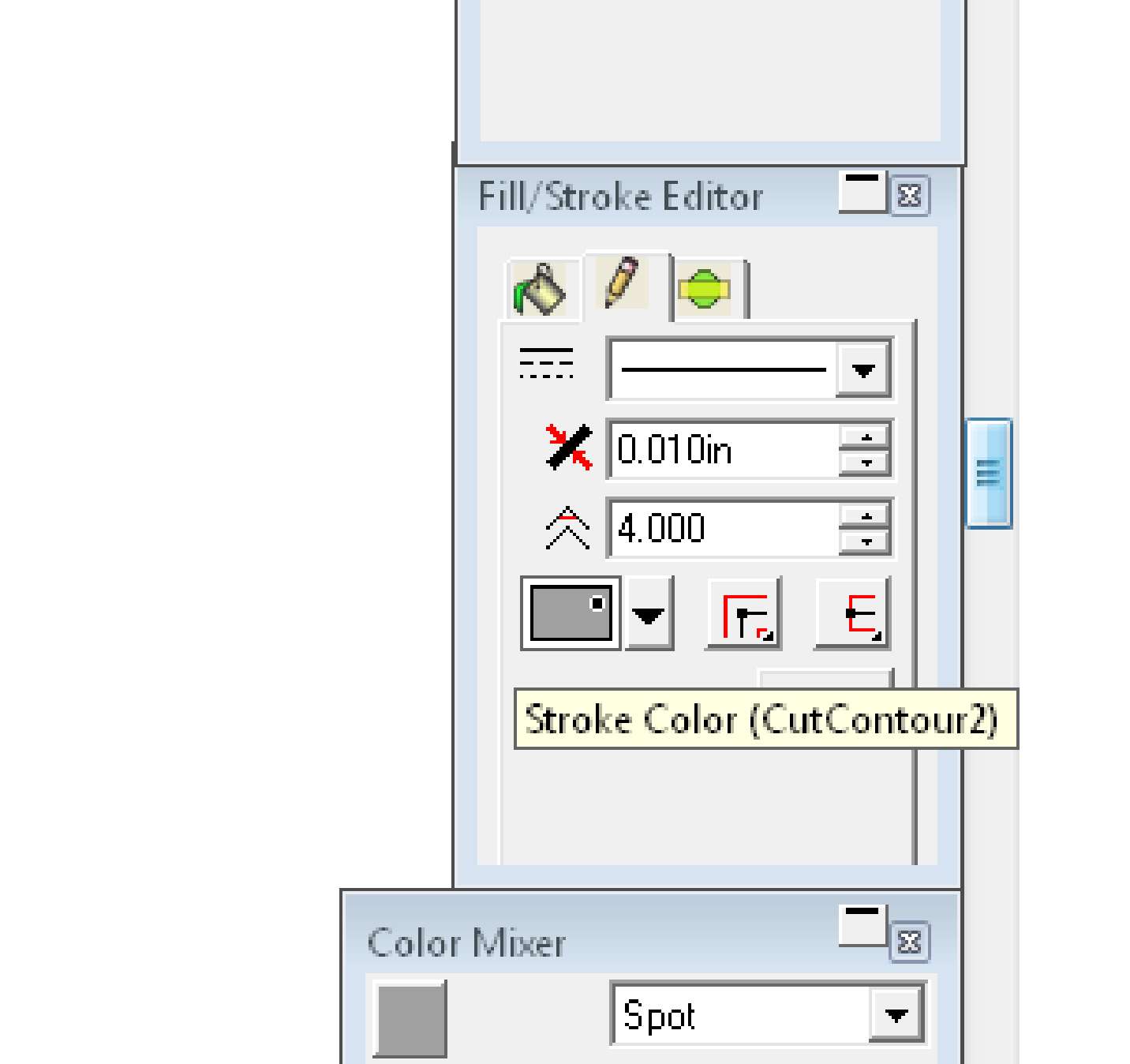The height and width of the screenshot is (1064, 1130).
Task: Click the gray Color Mixer preview swatch
Action: point(410,1018)
